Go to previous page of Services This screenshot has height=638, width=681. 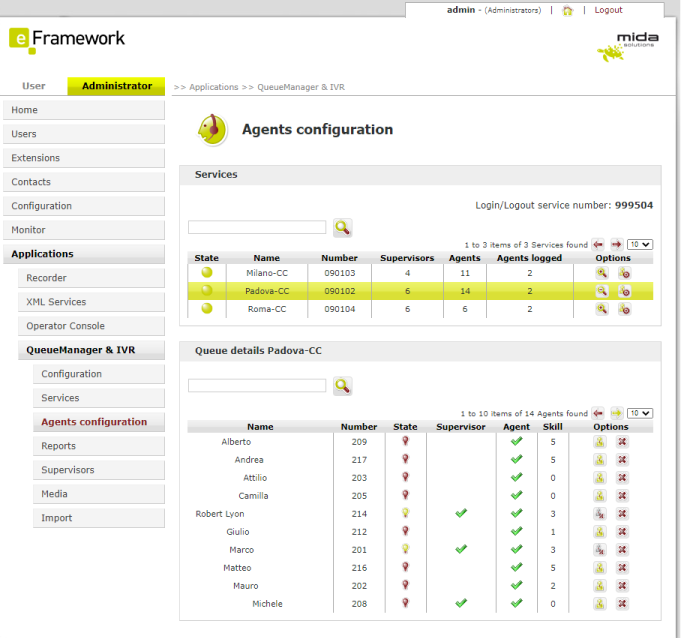pyautogui.click(x=598, y=245)
